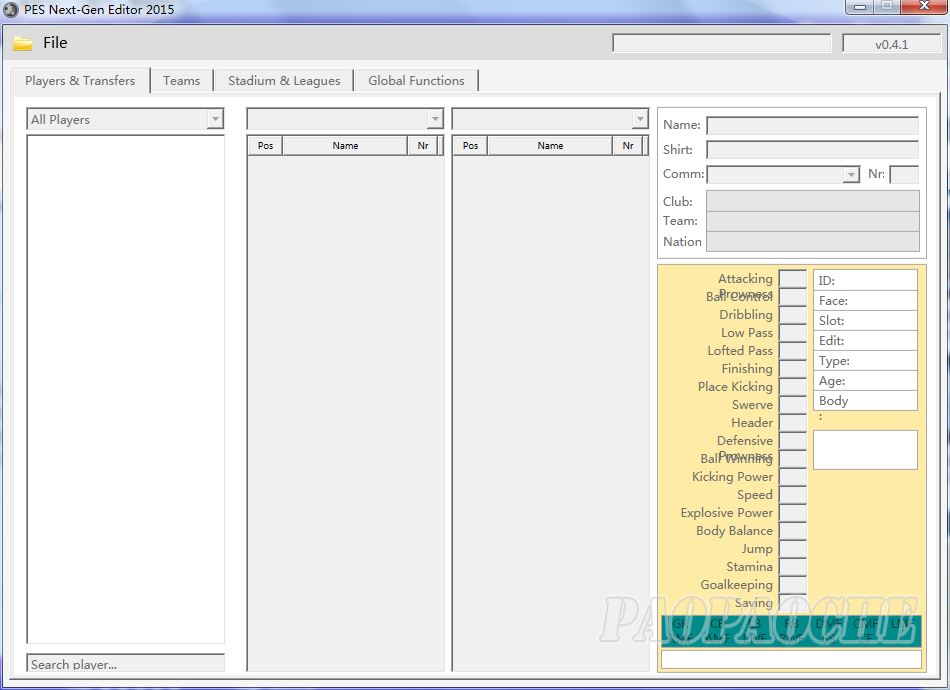Click the Goalkeeping value box
The width and height of the screenshot is (950, 690).
pos(792,585)
